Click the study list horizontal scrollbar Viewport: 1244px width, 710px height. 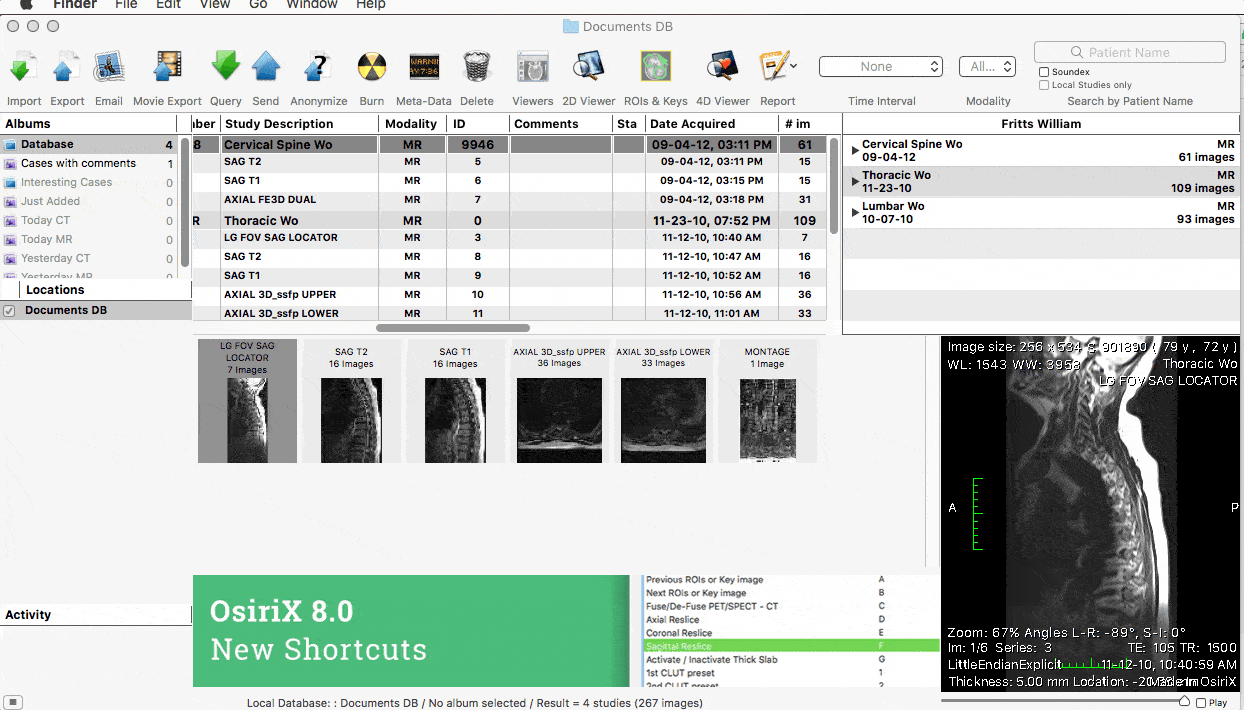point(453,327)
